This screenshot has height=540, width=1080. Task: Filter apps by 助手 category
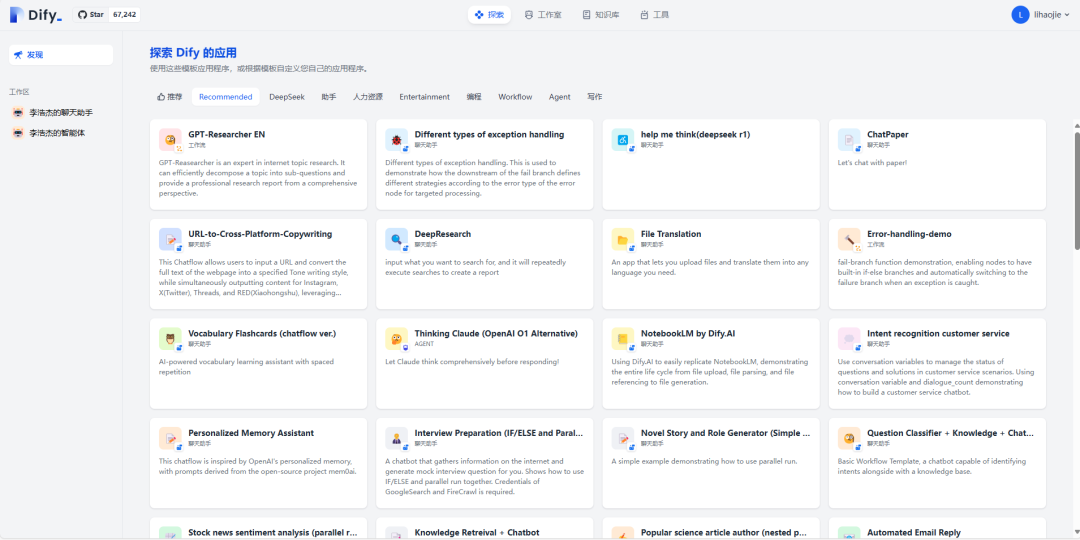329,97
